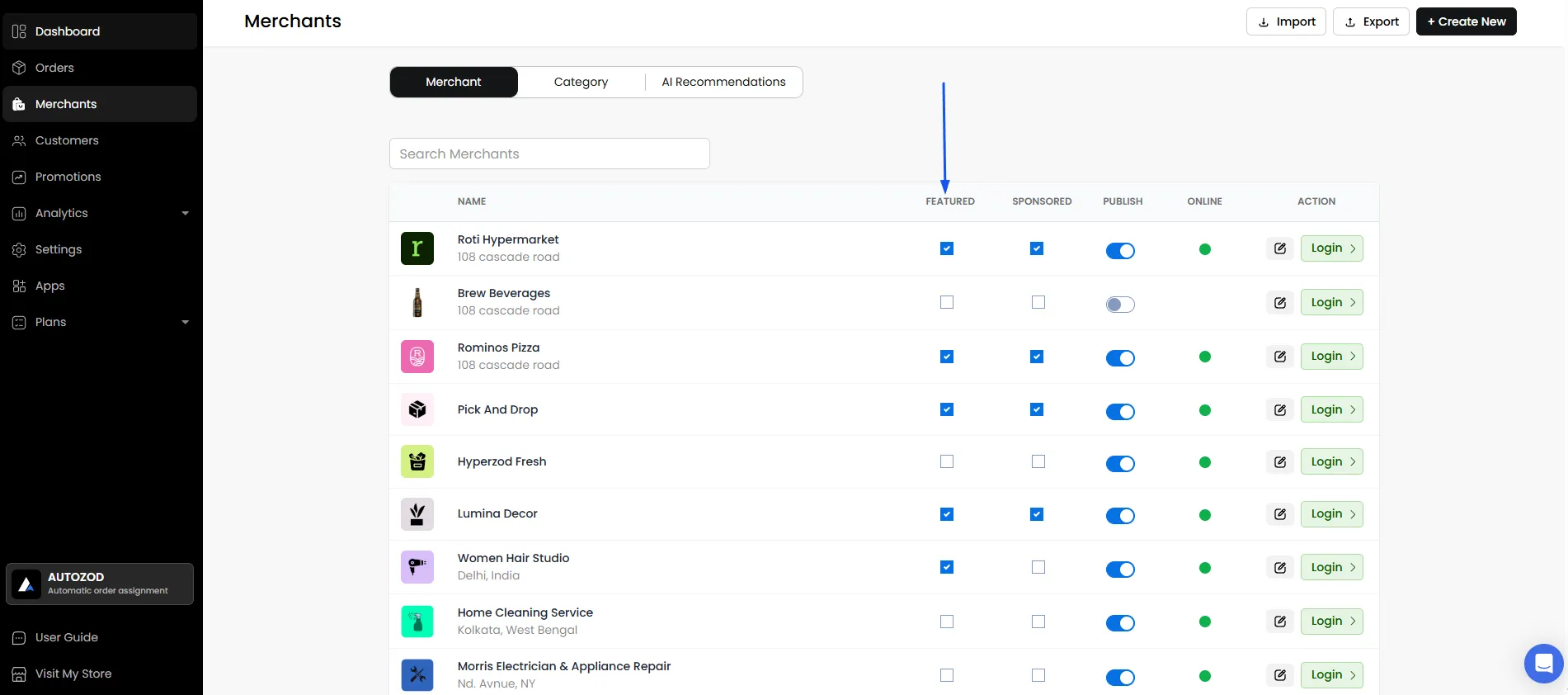Expand the Analytics menu arrow
Viewport: 1568px width, 695px height.
point(186,213)
